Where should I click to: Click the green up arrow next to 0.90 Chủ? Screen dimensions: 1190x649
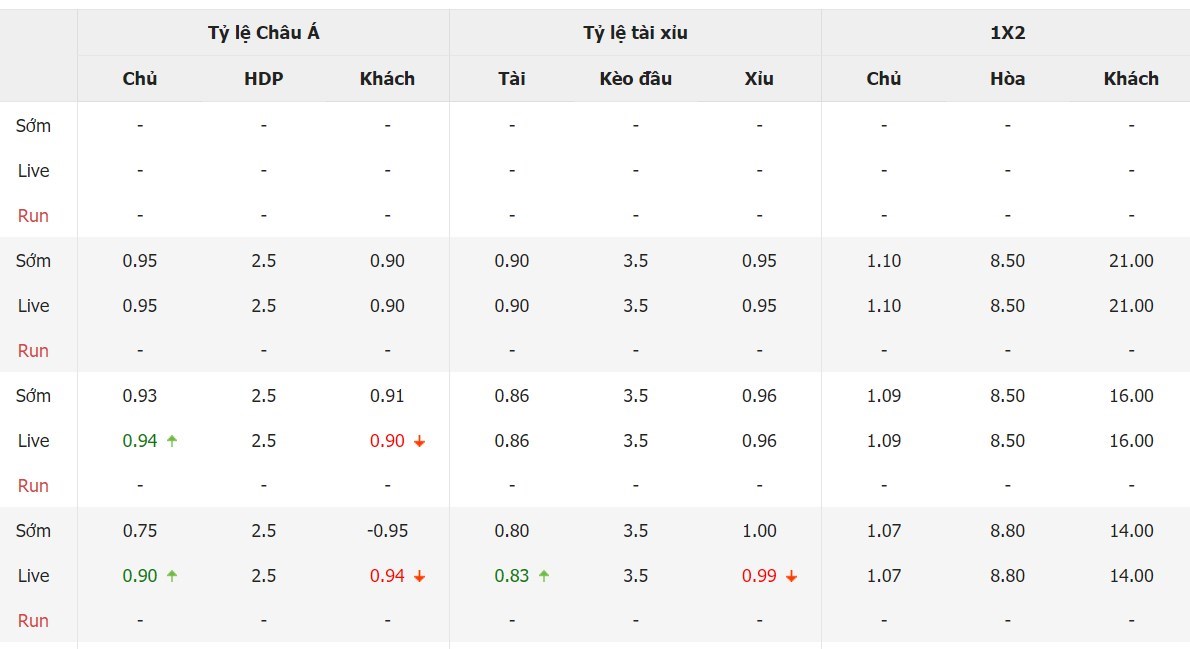[172, 575]
